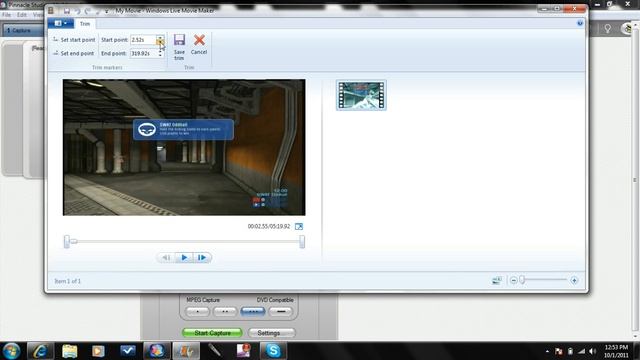Open Movie Maker Help question mark icon

[580, 23]
